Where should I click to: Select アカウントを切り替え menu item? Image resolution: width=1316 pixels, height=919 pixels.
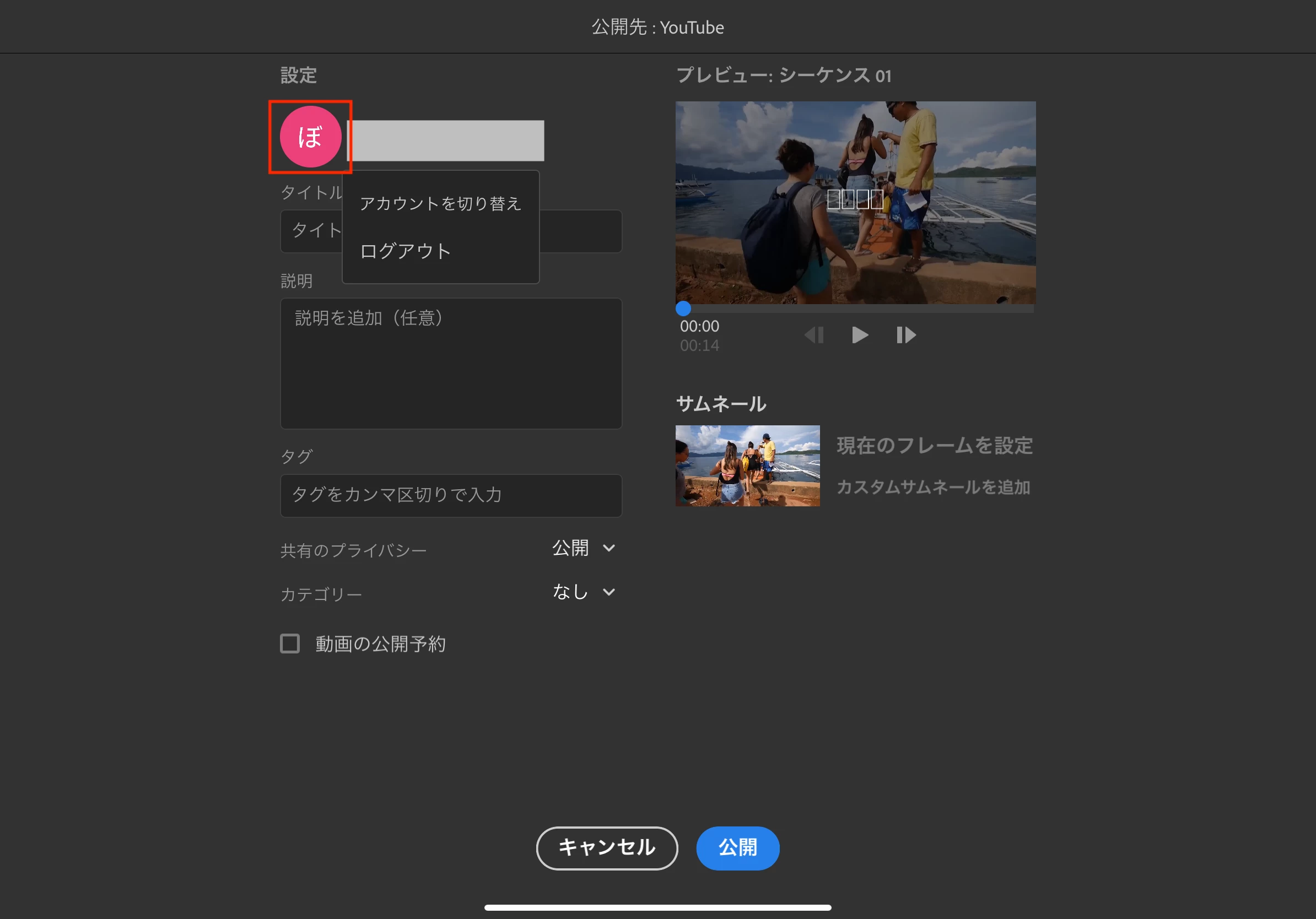pyautogui.click(x=440, y=203)
